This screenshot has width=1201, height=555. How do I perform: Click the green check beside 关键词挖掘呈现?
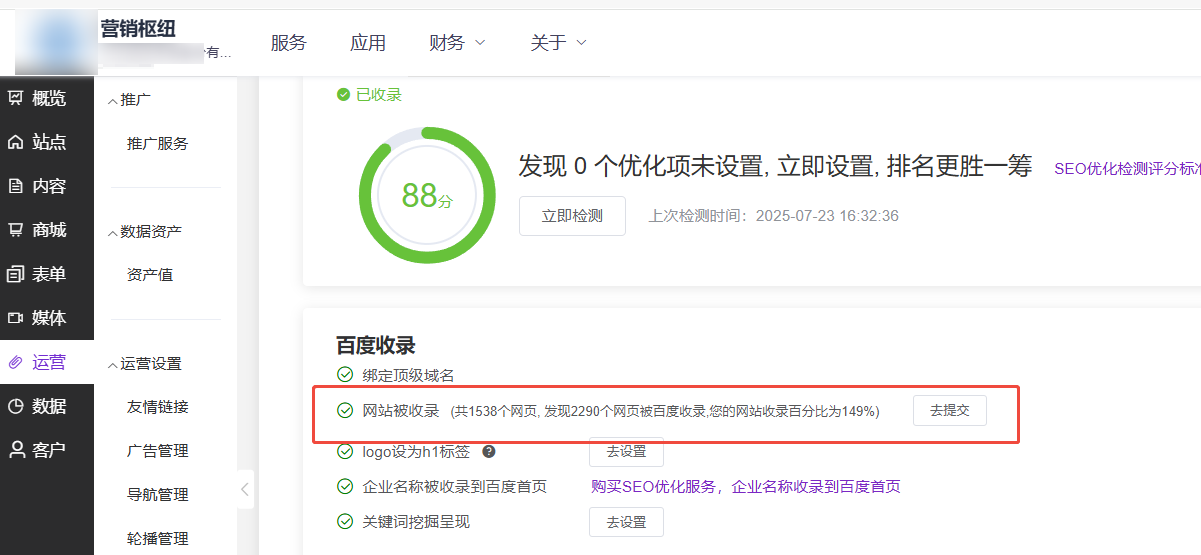click(345, 521)
